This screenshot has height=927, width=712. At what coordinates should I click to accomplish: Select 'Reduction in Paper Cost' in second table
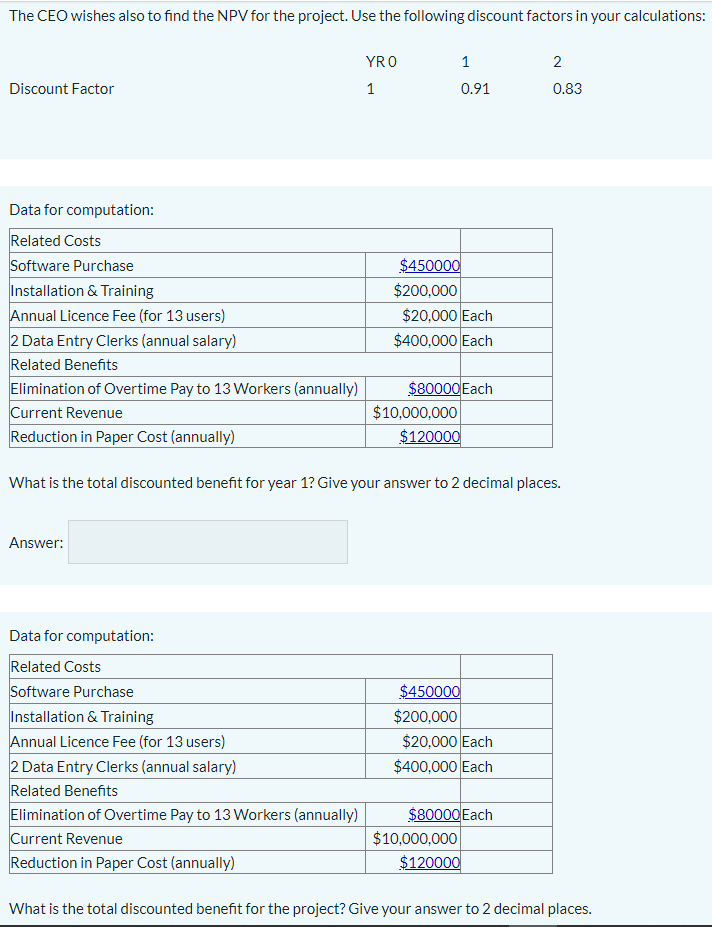coord(123,862)
